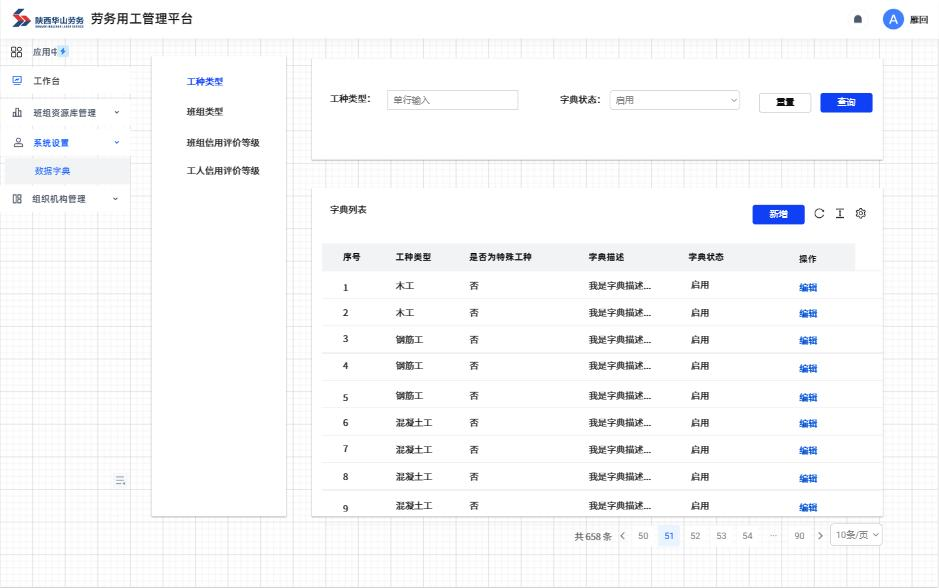Click the 工种类型 input field
The height and width of the screenshot is (588, 939).
452,100
